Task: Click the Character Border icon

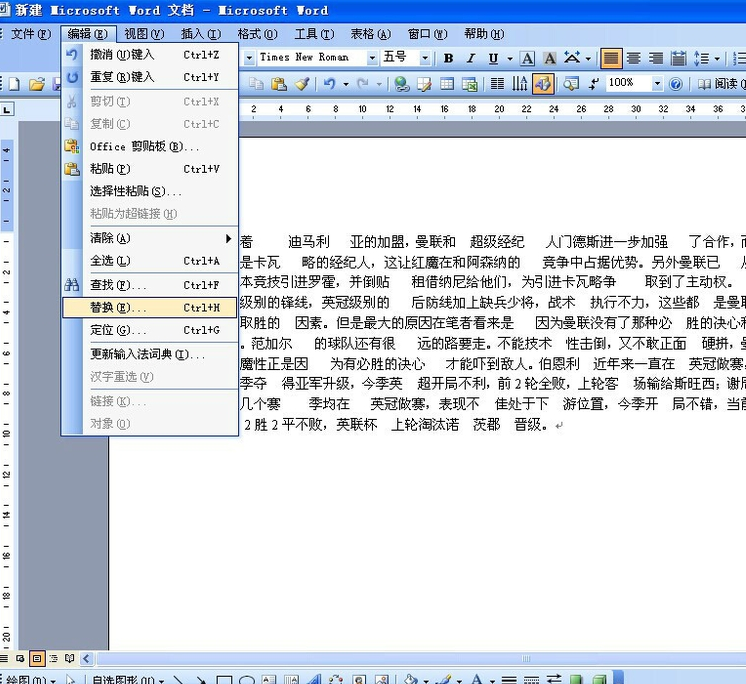Action: pos(527,58)
